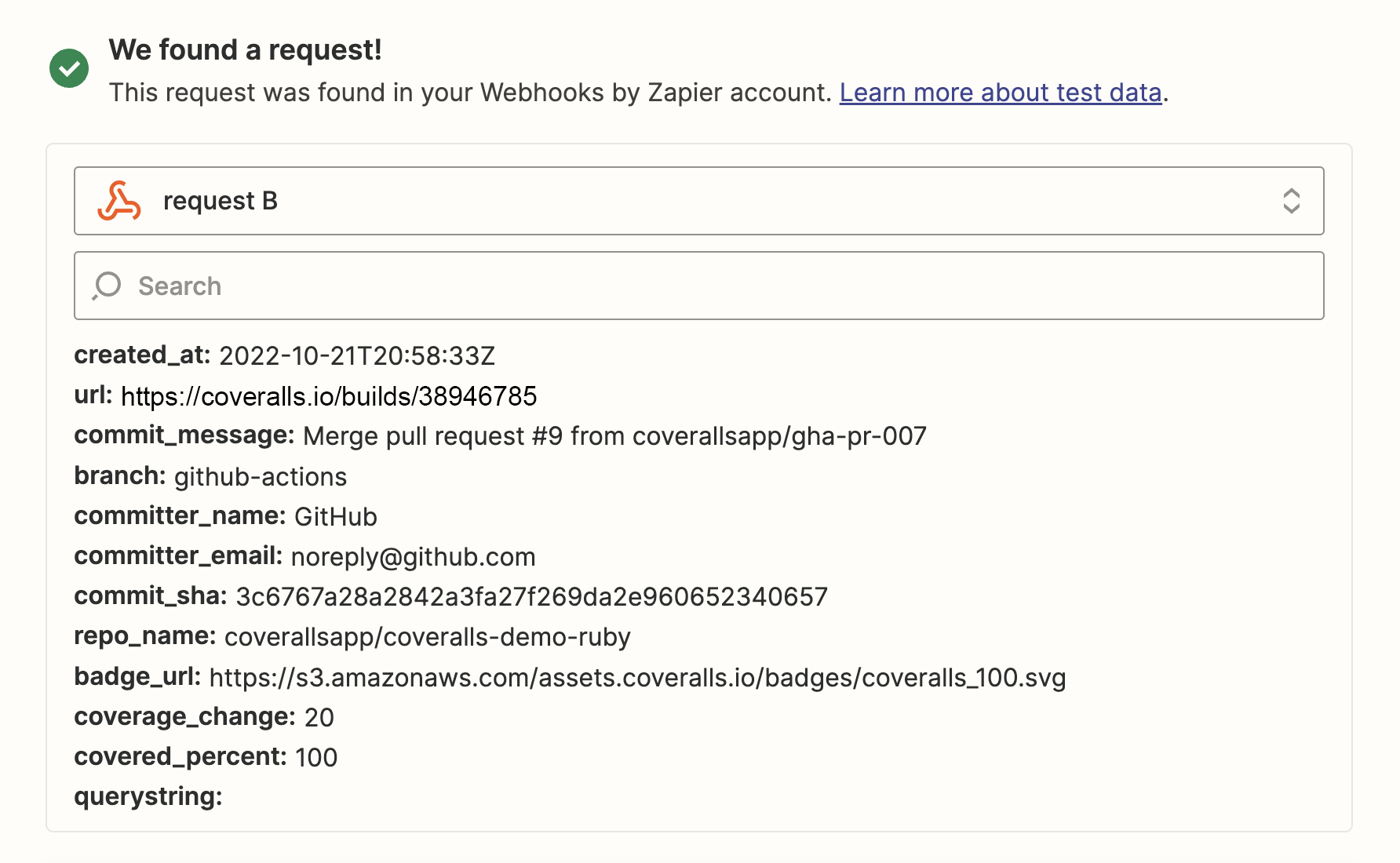Click the magnifying glass search icon

[106, 286]
